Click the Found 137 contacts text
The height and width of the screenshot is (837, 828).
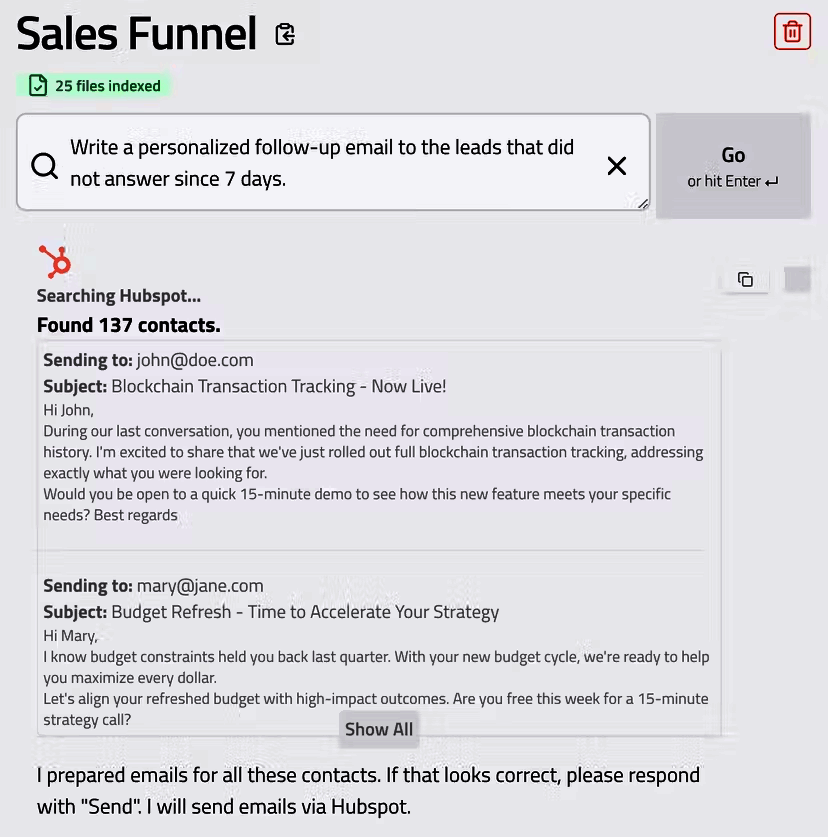point(128,325)
